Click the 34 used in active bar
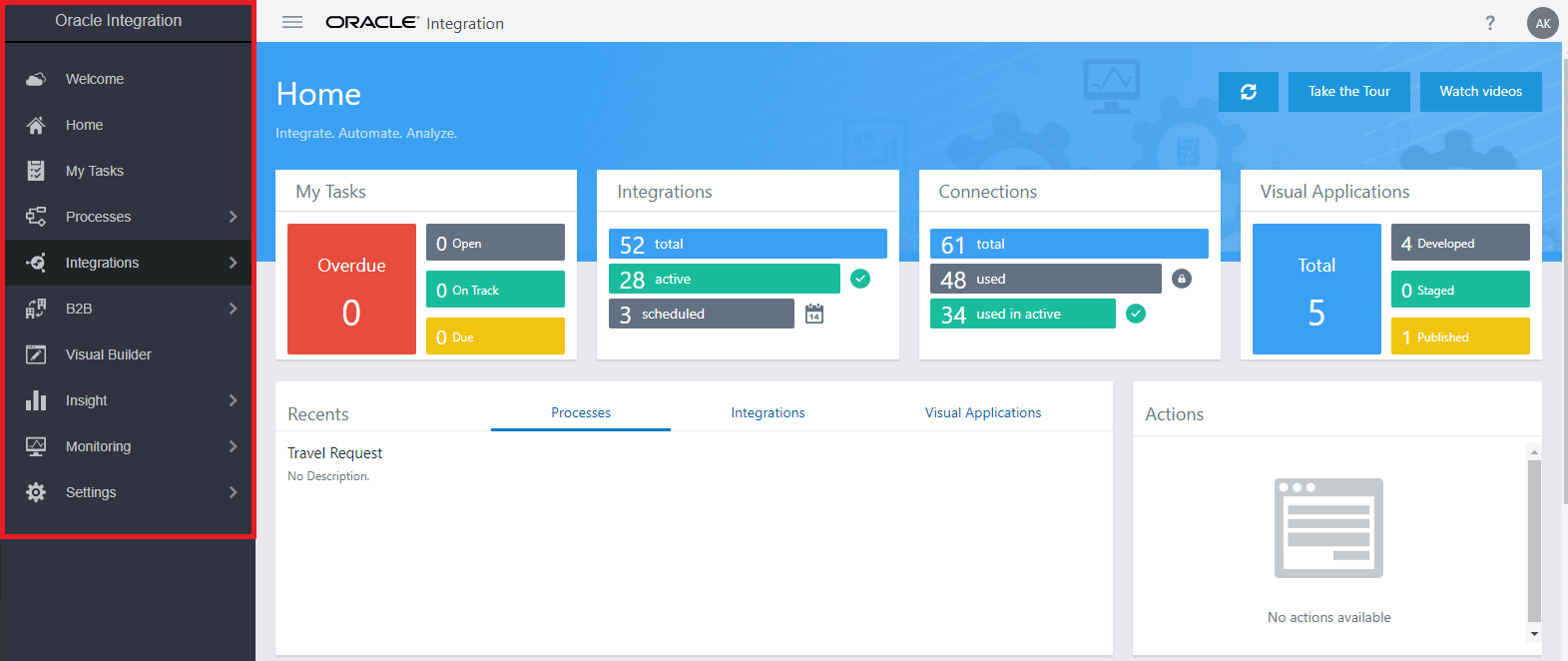The width and height of the screenshot is (1568, 661). pos(1023,314)
